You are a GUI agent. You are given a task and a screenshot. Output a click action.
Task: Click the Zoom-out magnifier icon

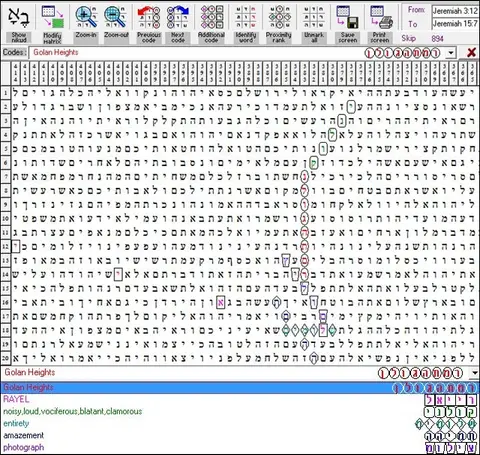pos(115,17)
